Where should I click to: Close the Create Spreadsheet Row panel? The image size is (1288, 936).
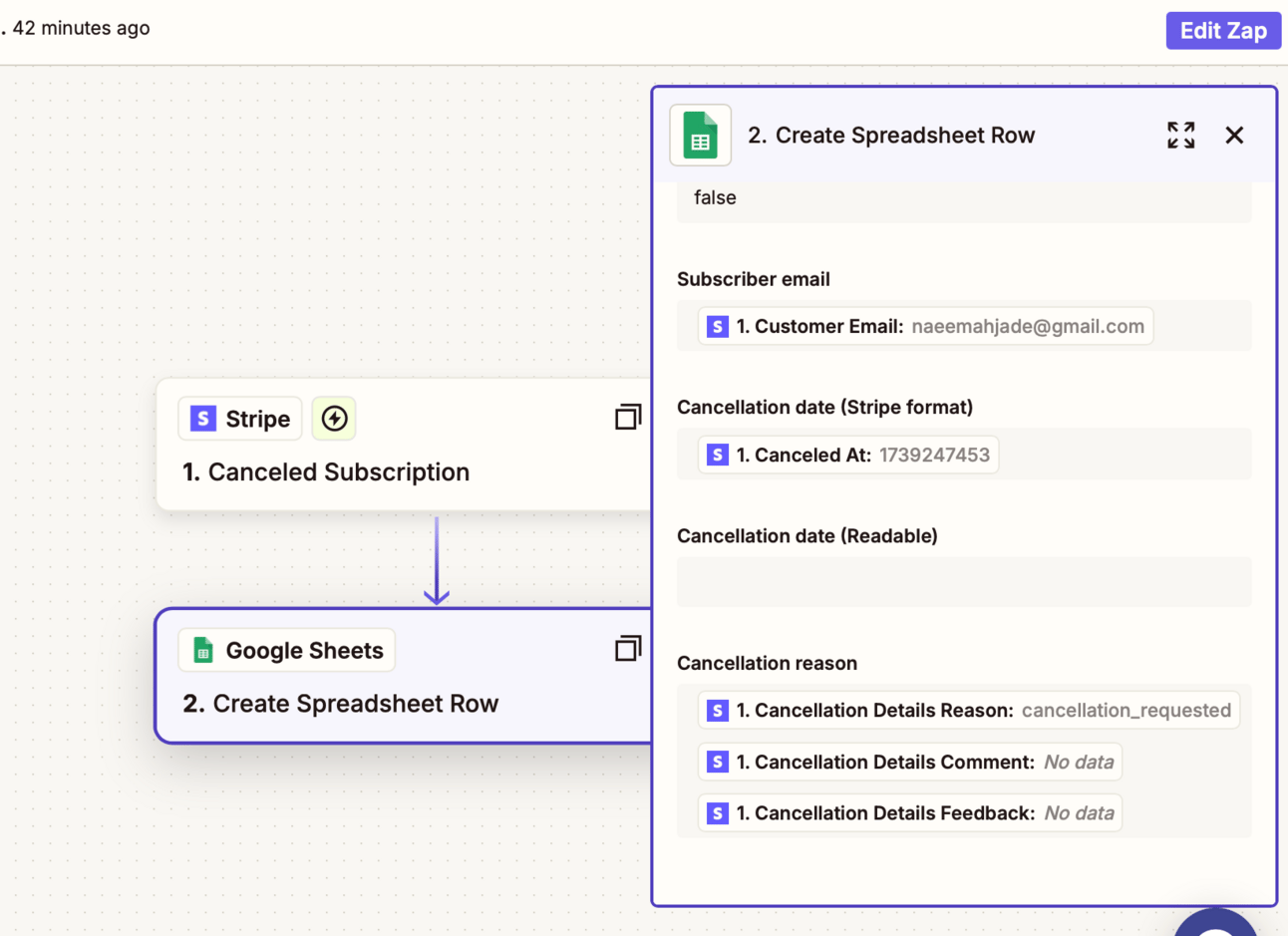1234,135
